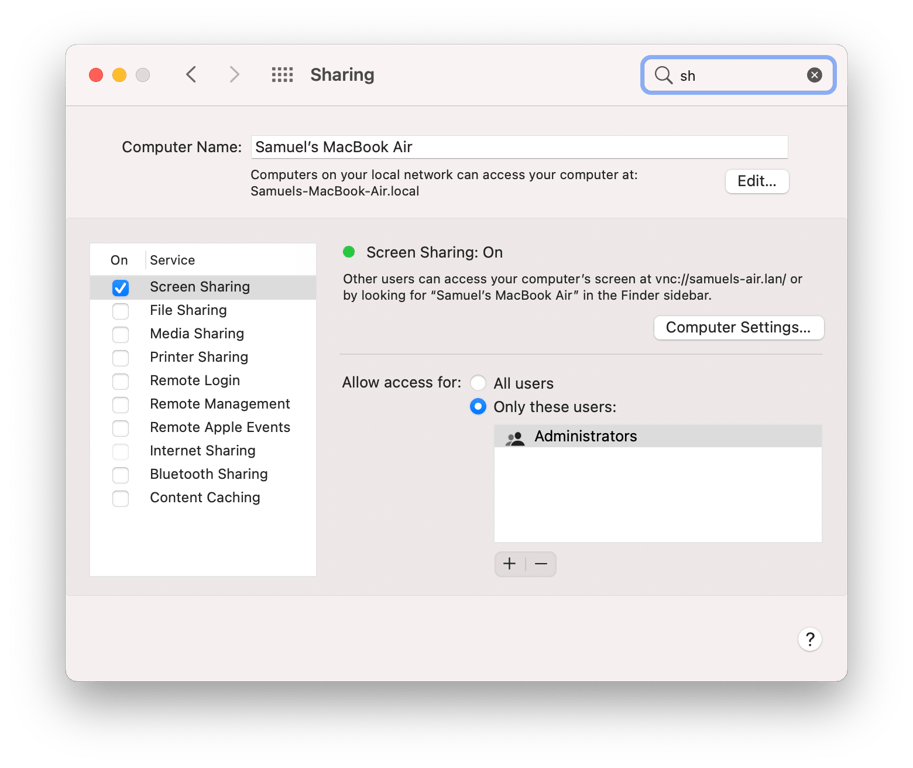Select Printer Sharing in the service list
The height and width of the screenshot is (768, 913).
(198, 357)
